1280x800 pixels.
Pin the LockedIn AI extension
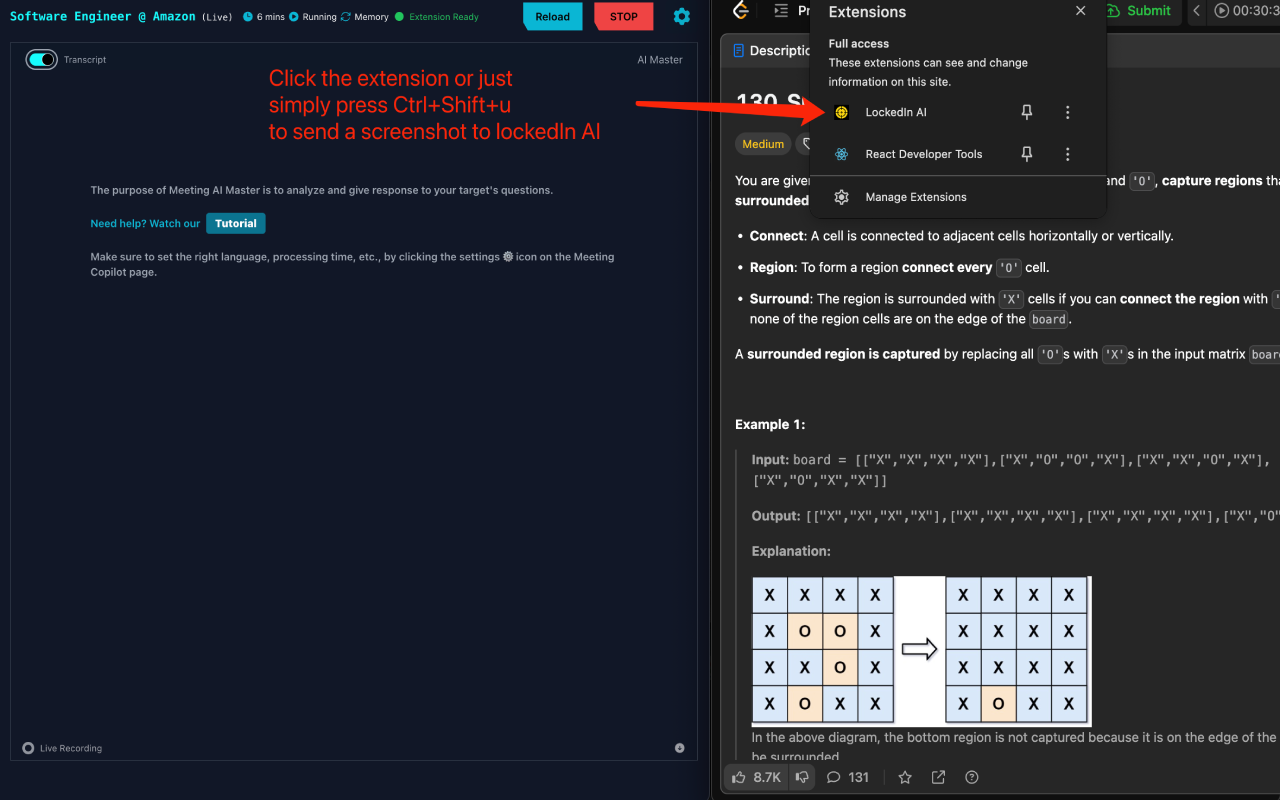pos(1026,112)
